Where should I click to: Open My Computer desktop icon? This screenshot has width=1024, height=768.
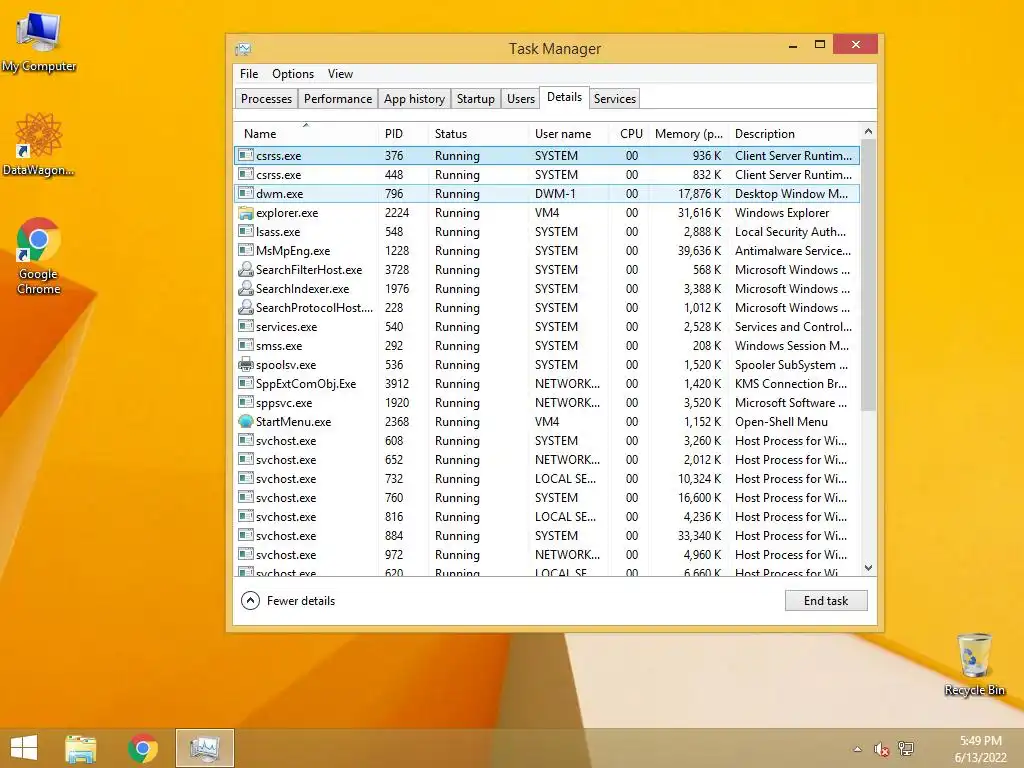pyautogui.click(x=39, y=42)
